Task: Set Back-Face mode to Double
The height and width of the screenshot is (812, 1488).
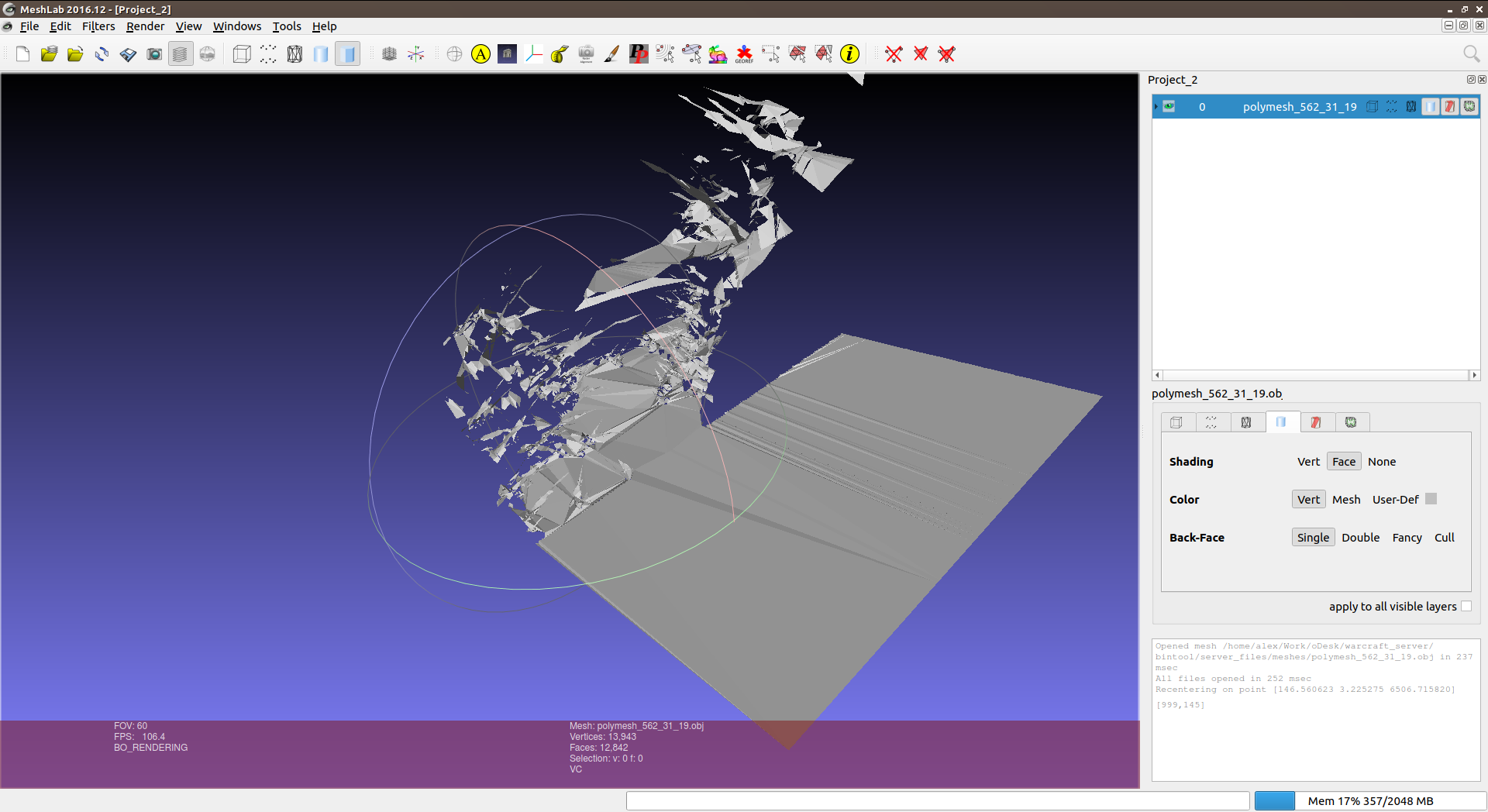Action: [1360, 537]
